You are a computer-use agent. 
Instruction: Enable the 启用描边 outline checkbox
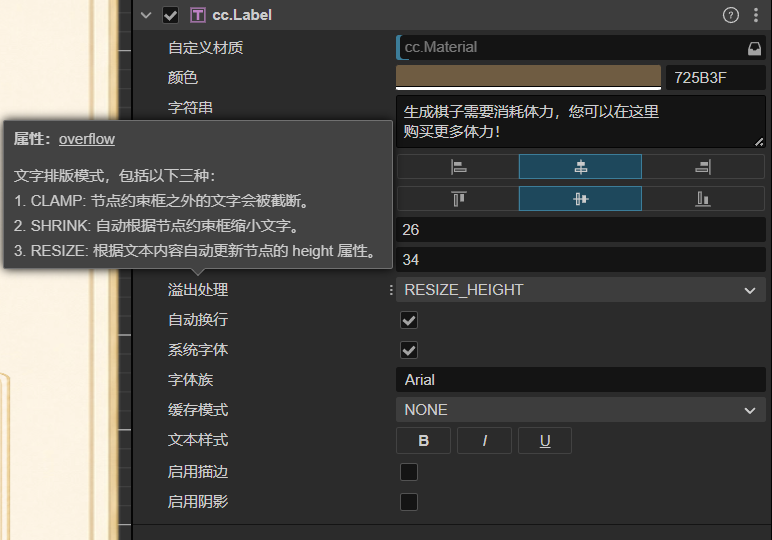pos(409,472)
